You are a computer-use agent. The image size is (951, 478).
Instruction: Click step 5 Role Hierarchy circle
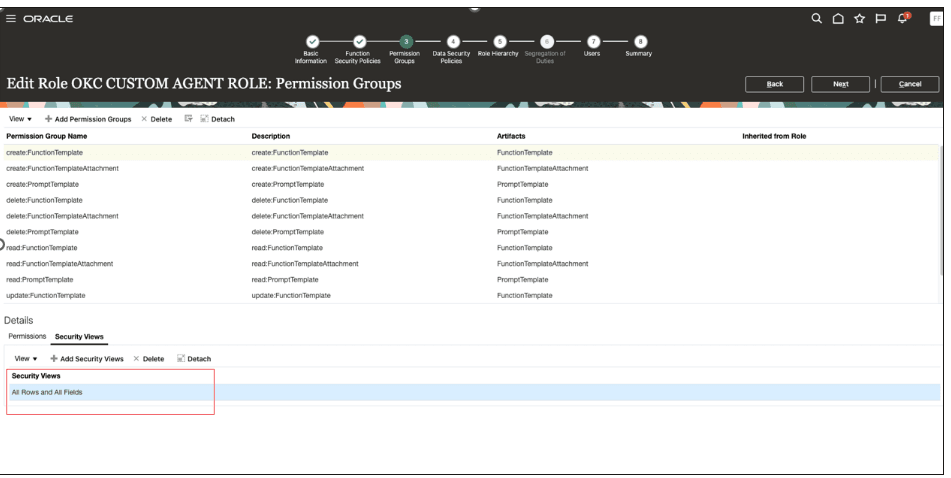point(499,42)
